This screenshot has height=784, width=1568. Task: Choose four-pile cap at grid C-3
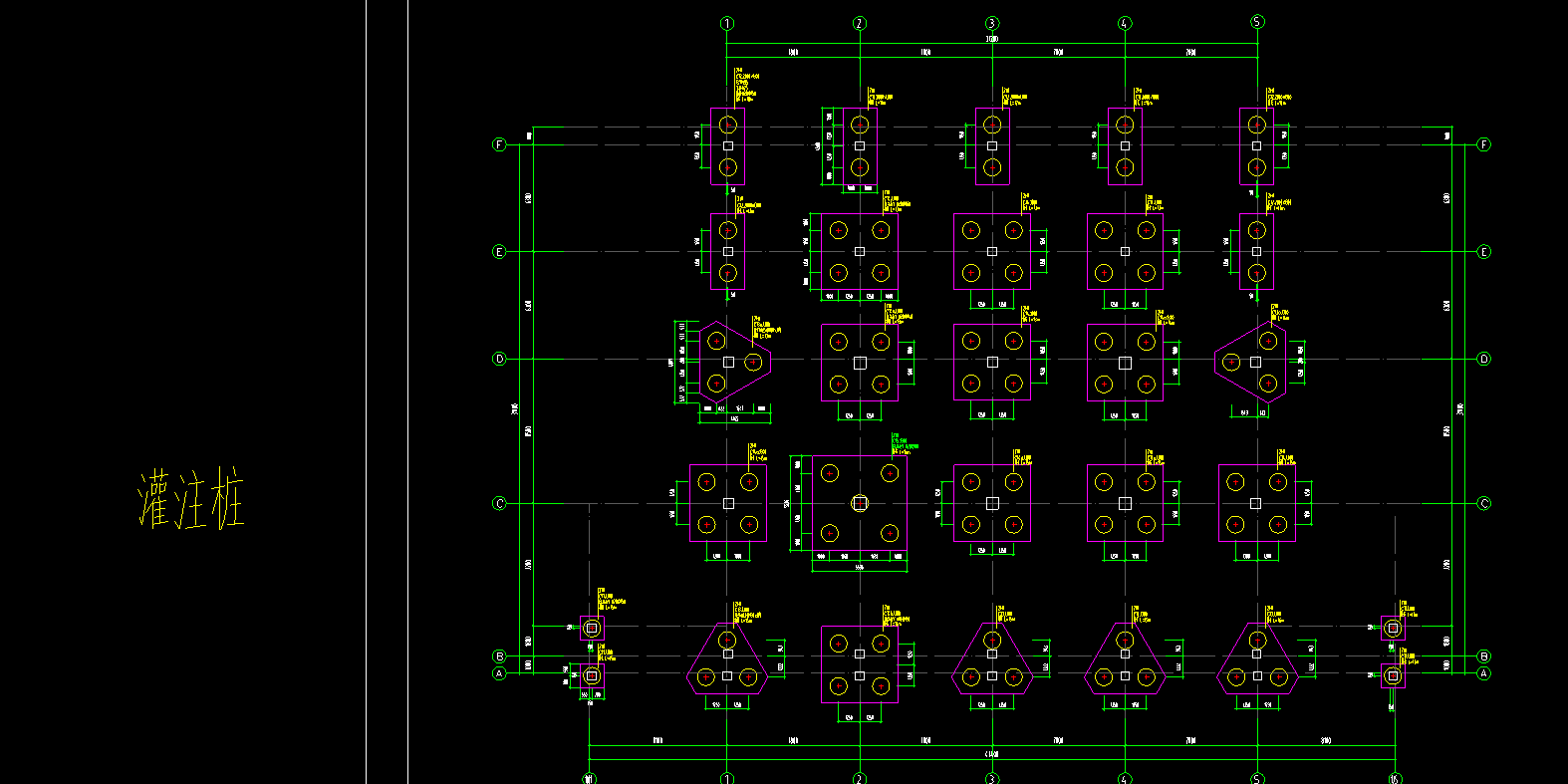pos(992,503)
